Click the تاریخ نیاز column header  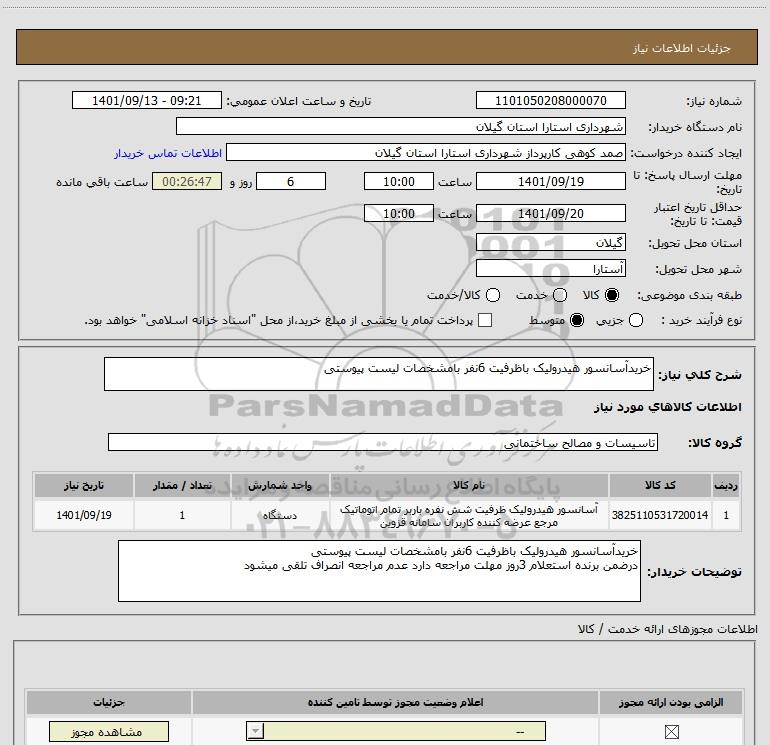(x=83, y=485)
